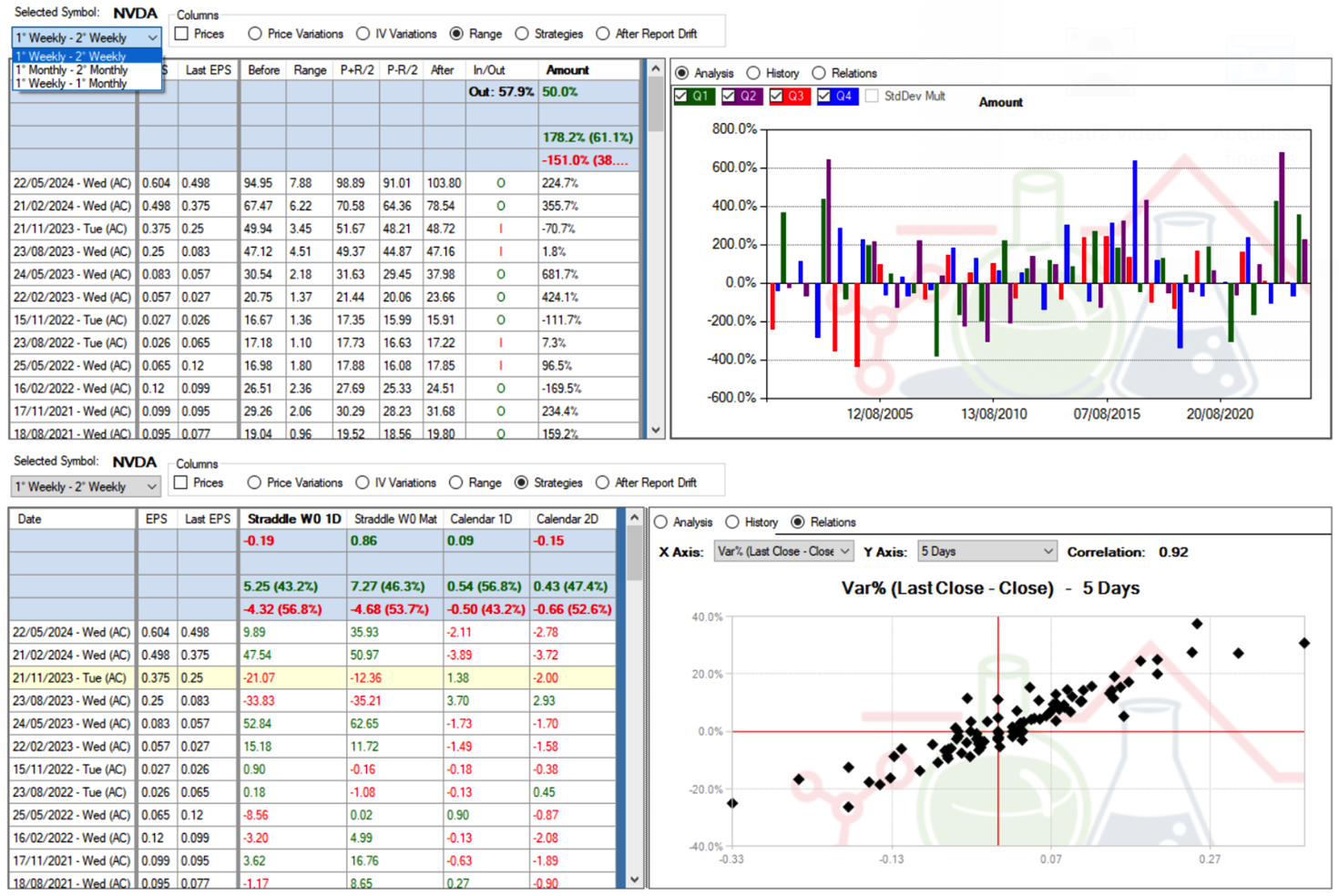The width and height of the screenshot is (1339, 896).
Task: Select Relations radio above the scatter plot
Action: [798, 522]
